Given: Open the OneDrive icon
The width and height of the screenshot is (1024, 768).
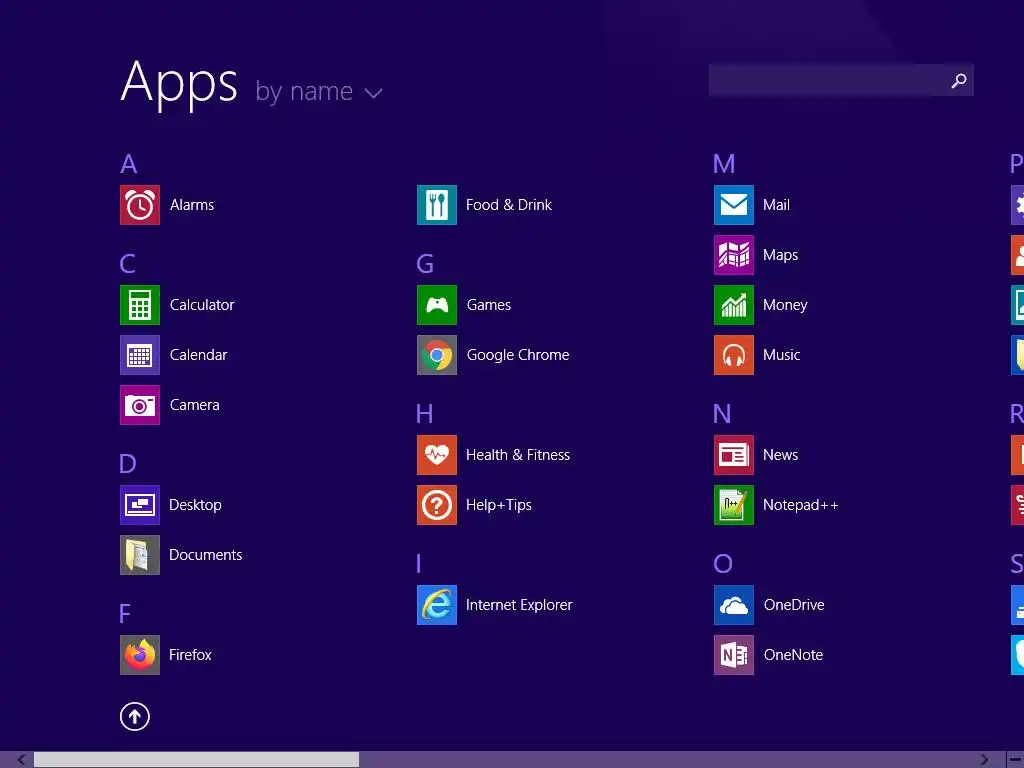Looking at the screenshot, I should (734, 605).
